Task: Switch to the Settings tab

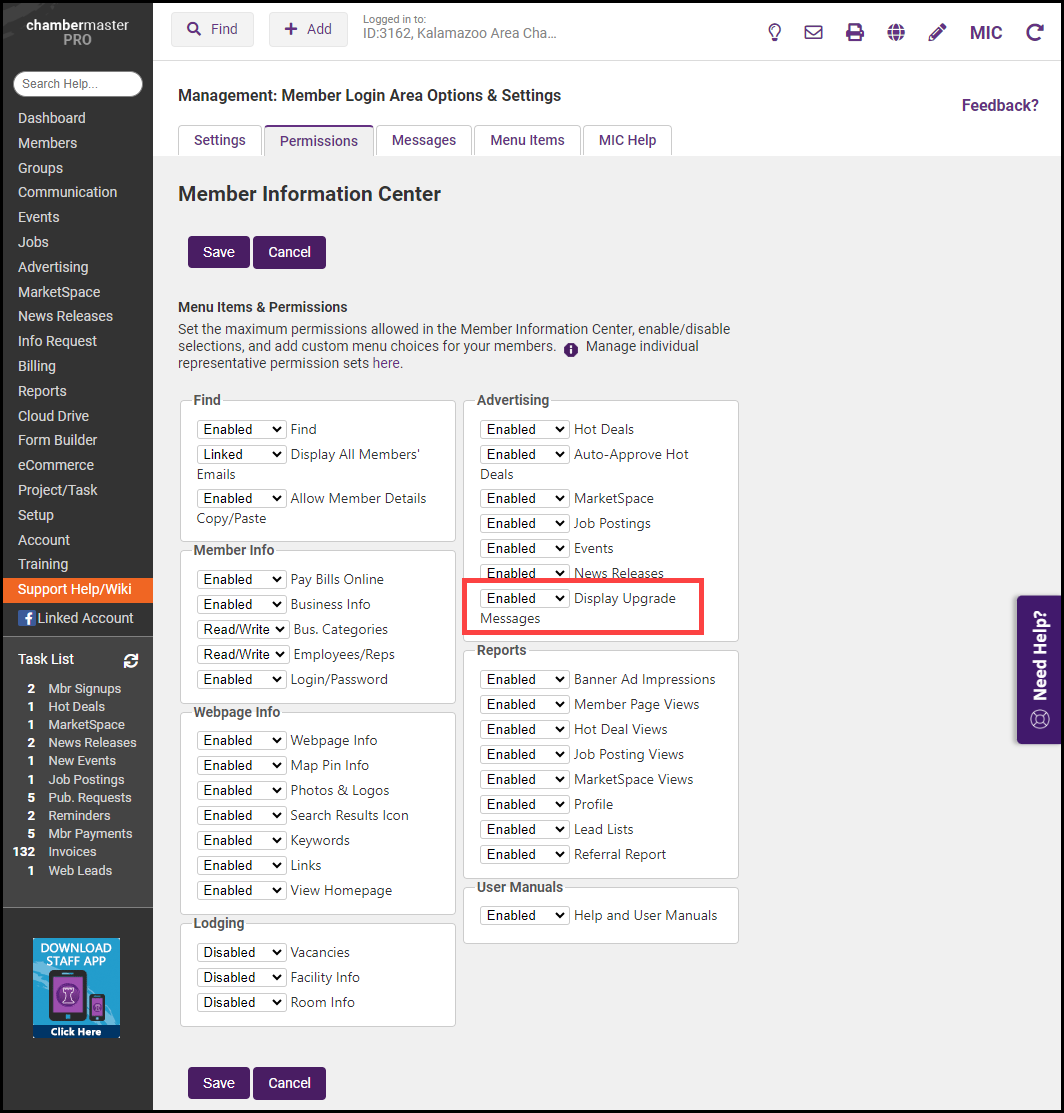Action: tap(219, 140)
